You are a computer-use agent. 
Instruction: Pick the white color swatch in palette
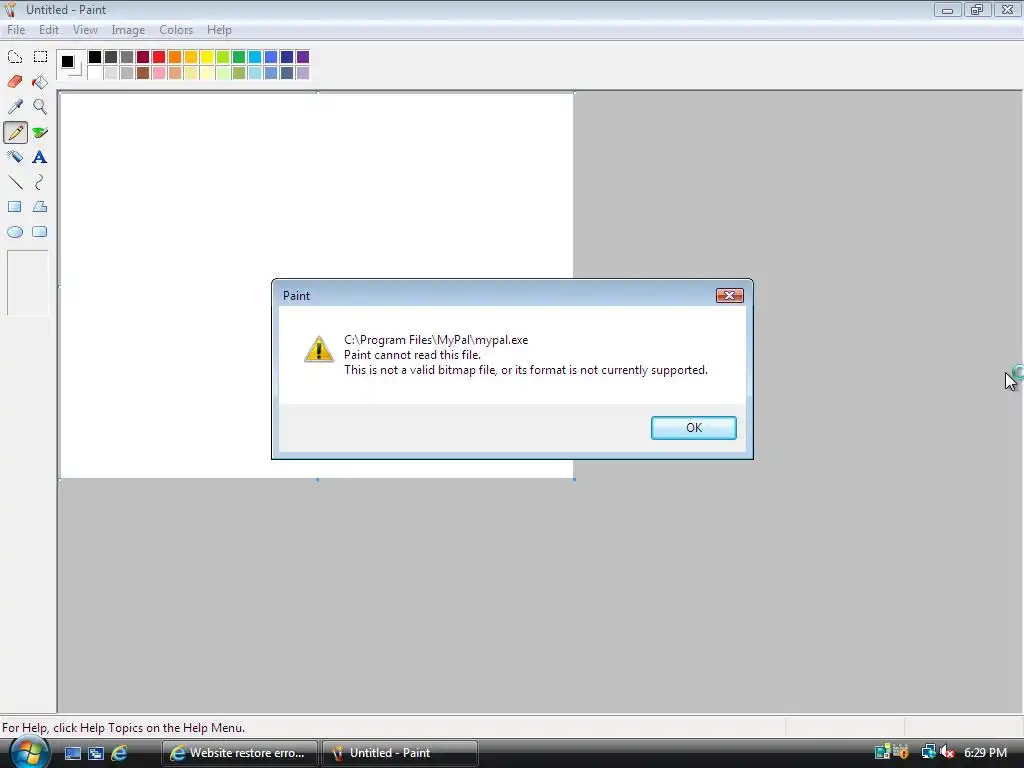95,73
